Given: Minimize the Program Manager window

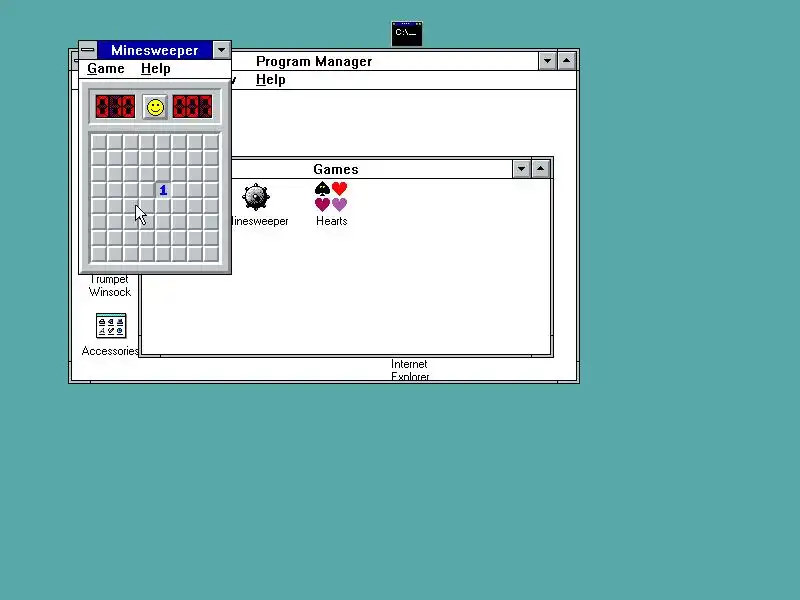Looking at the screenshot, I should coord(547,61).
